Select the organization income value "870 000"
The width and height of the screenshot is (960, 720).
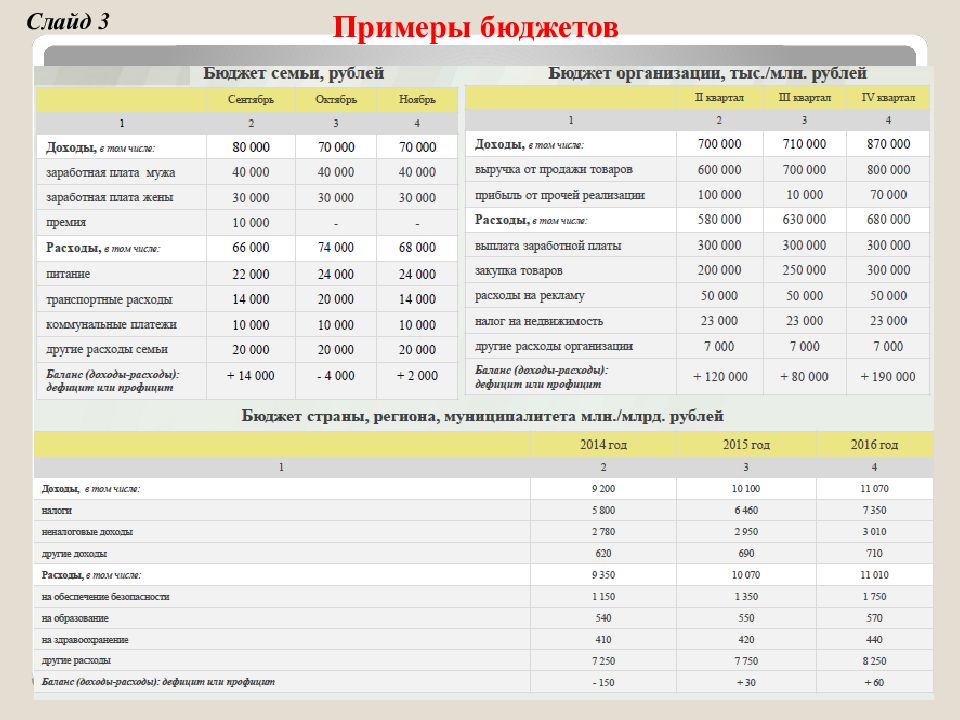click(x=888, y=144)
